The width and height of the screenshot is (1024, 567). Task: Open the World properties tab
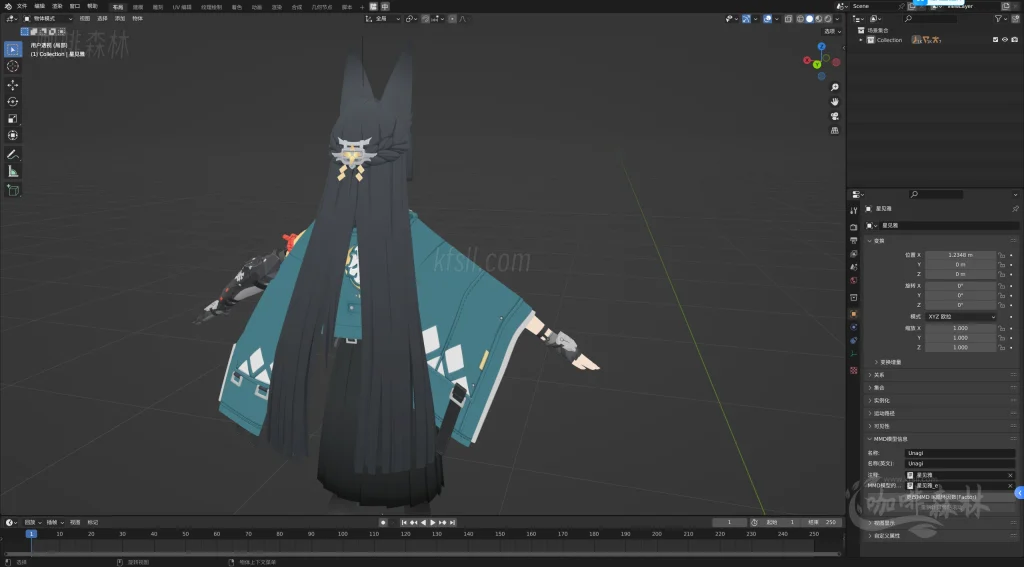(854, 280)
